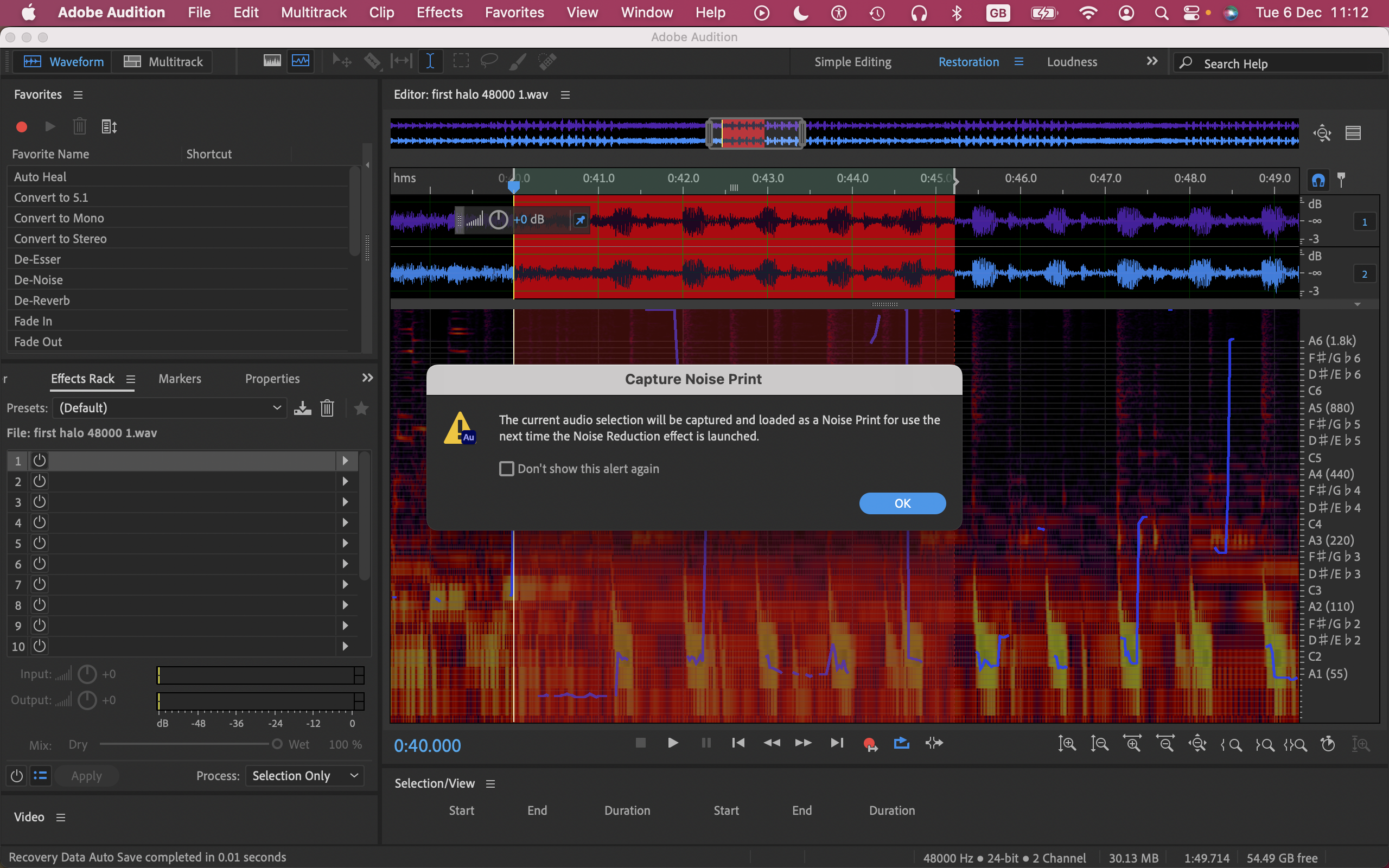Image resolution: width=1389 pixels, height=868 pixels.
Task: Select the Time Selection tool
Action: [430, 61]
